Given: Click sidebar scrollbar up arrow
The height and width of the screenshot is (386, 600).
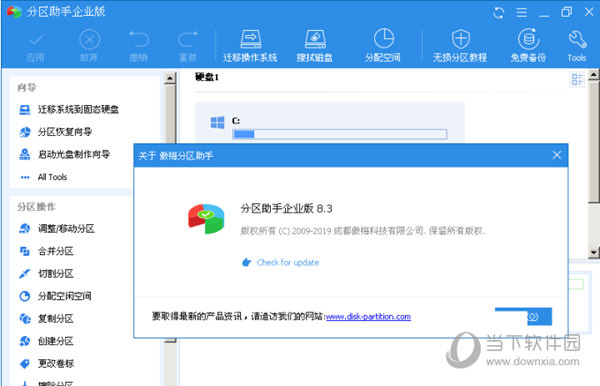Looking at the screenshot, I should [x=170, y=78].
